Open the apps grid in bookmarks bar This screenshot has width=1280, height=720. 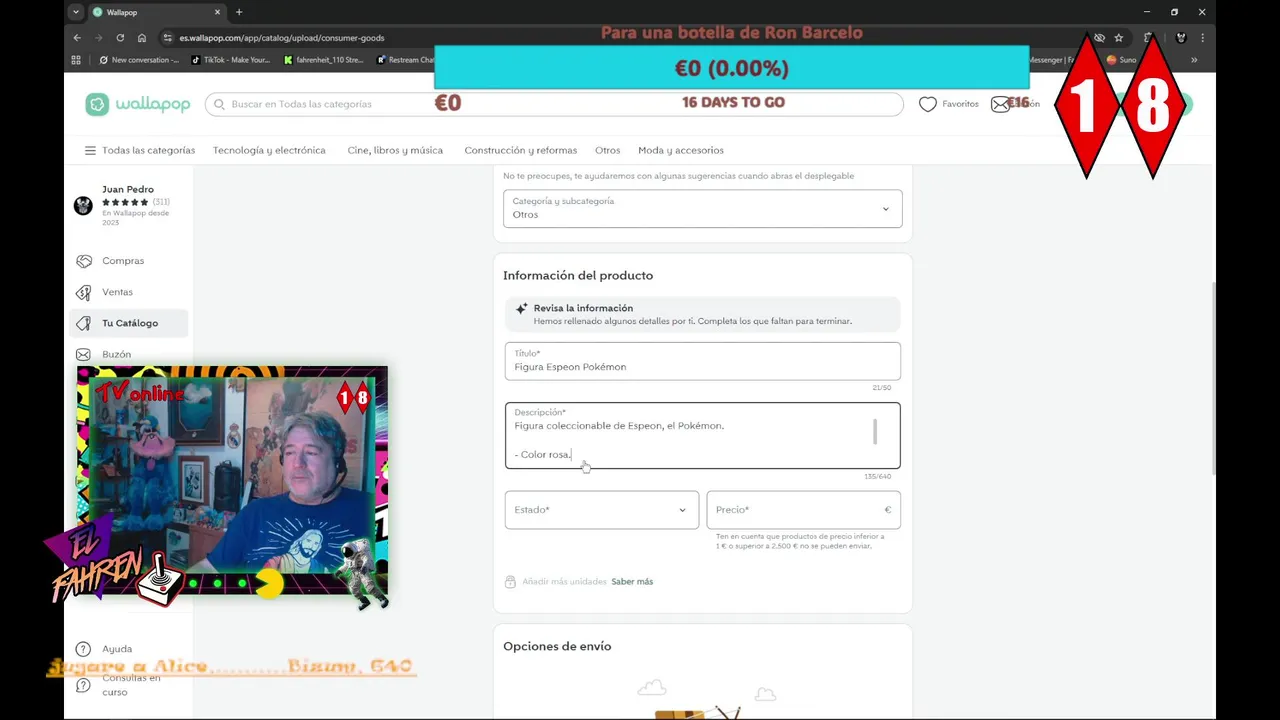tap(76, 60)
